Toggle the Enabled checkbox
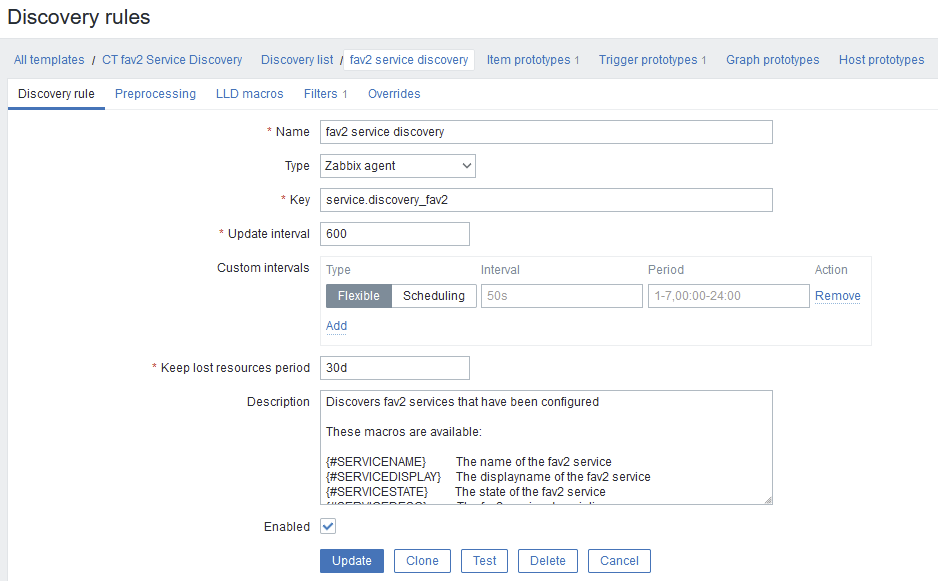Screen dimensions: 938x581 (328, 527)
